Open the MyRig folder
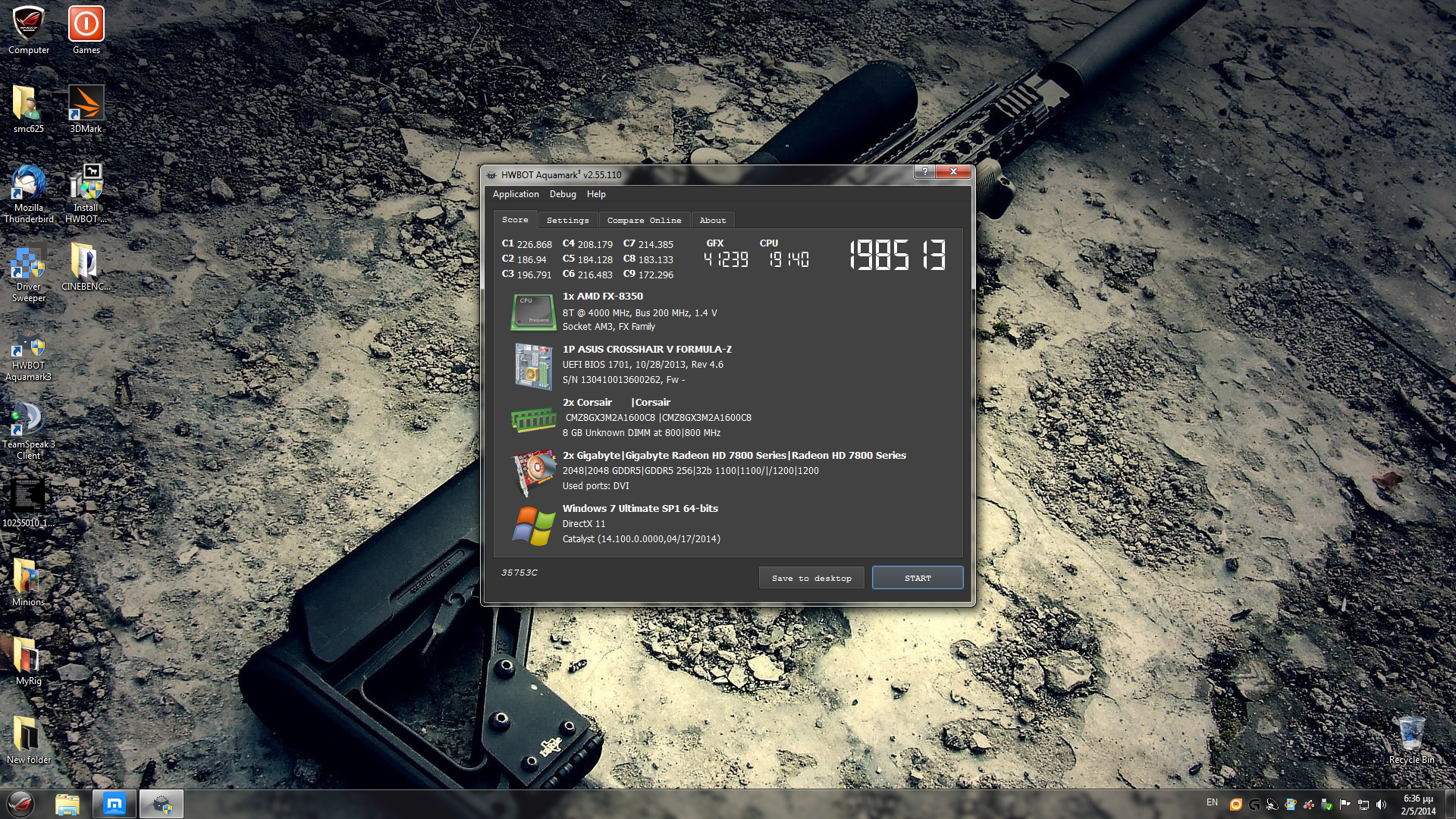This screenshot has width=1456, height=819. coord(29,661)
